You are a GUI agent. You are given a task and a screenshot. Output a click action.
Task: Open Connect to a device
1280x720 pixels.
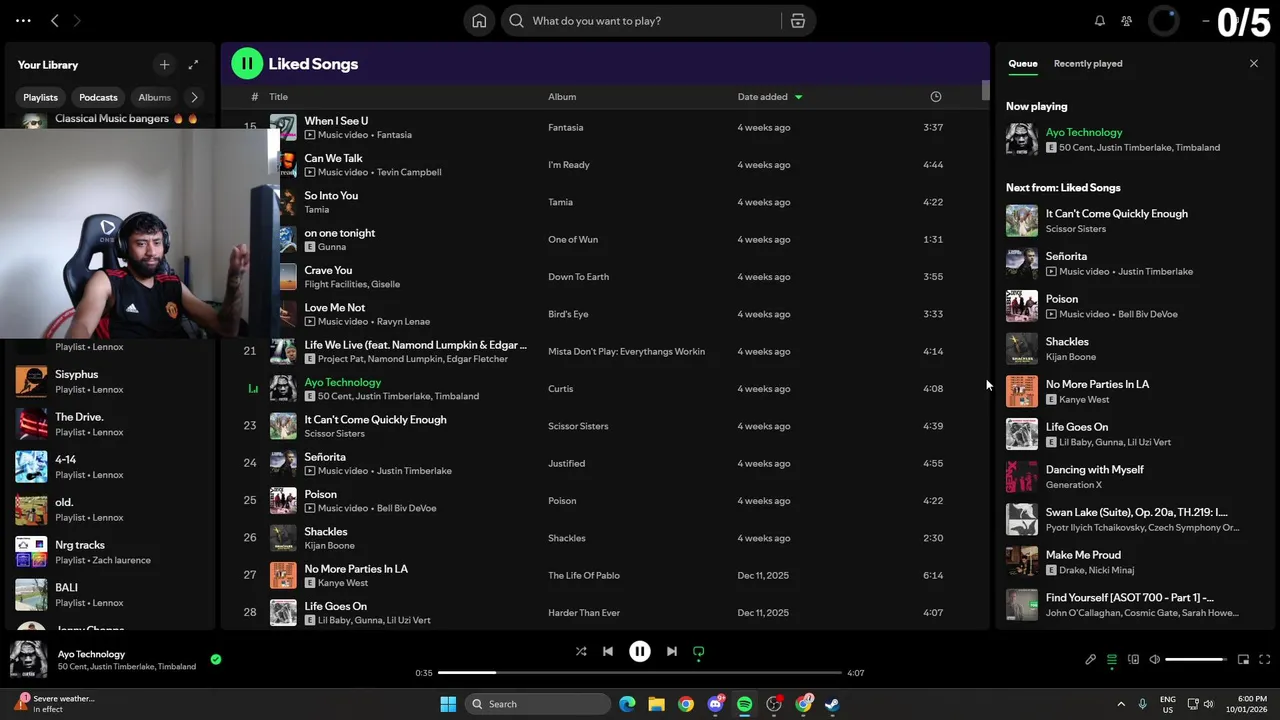(1133, 660)
